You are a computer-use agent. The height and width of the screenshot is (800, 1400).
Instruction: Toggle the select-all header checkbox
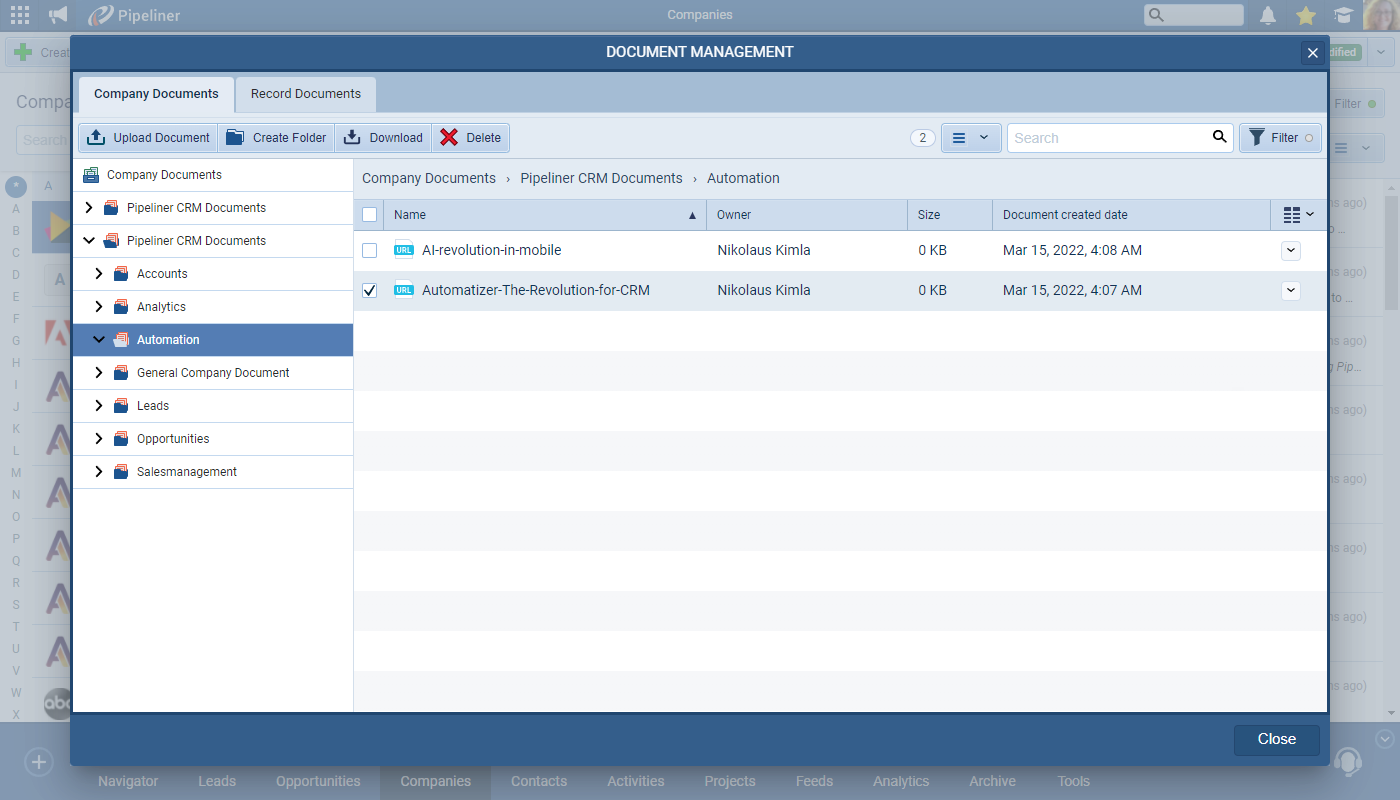point(370,215)
